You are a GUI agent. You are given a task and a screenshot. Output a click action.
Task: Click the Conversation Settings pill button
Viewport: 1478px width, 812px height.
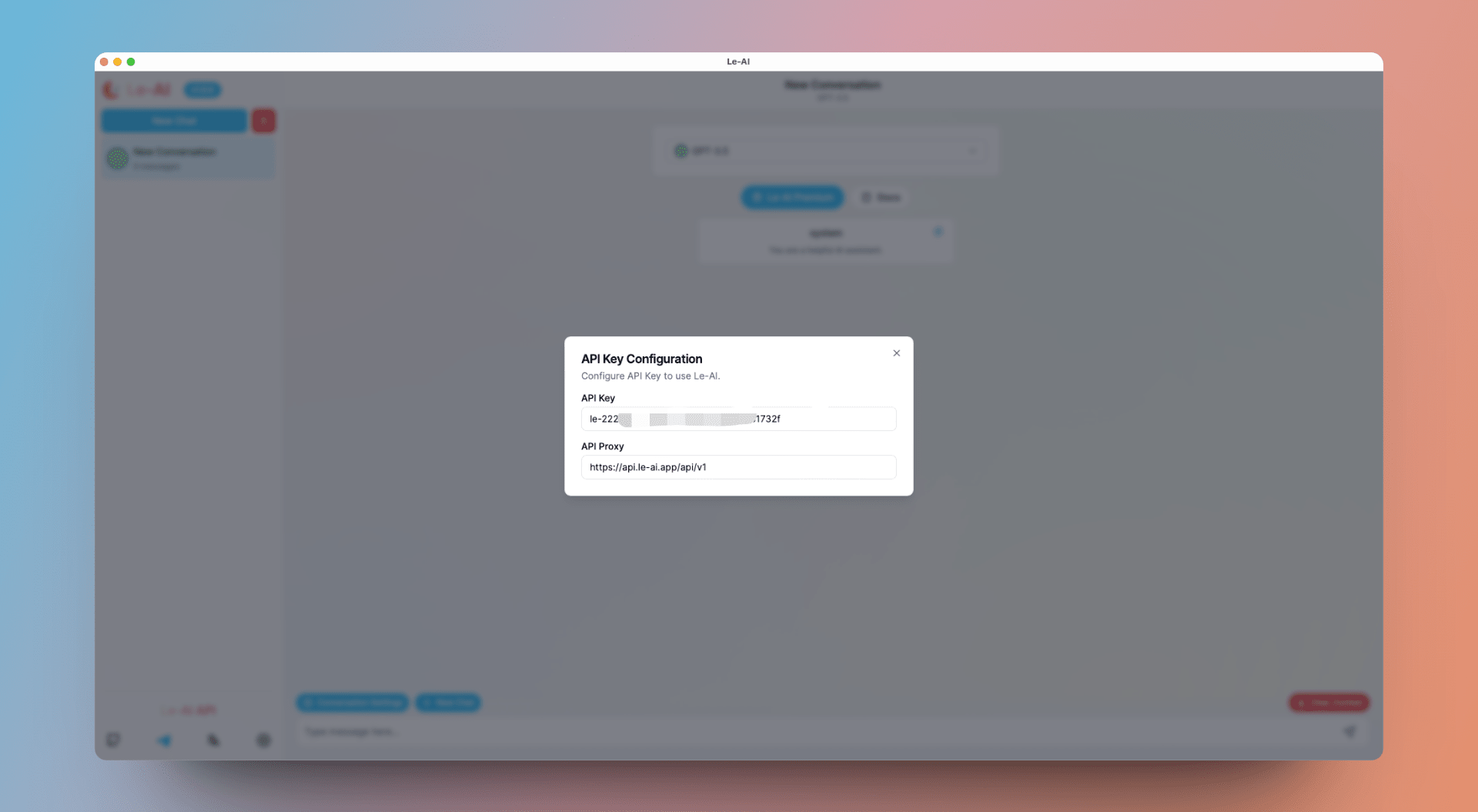tap(353, 703)
